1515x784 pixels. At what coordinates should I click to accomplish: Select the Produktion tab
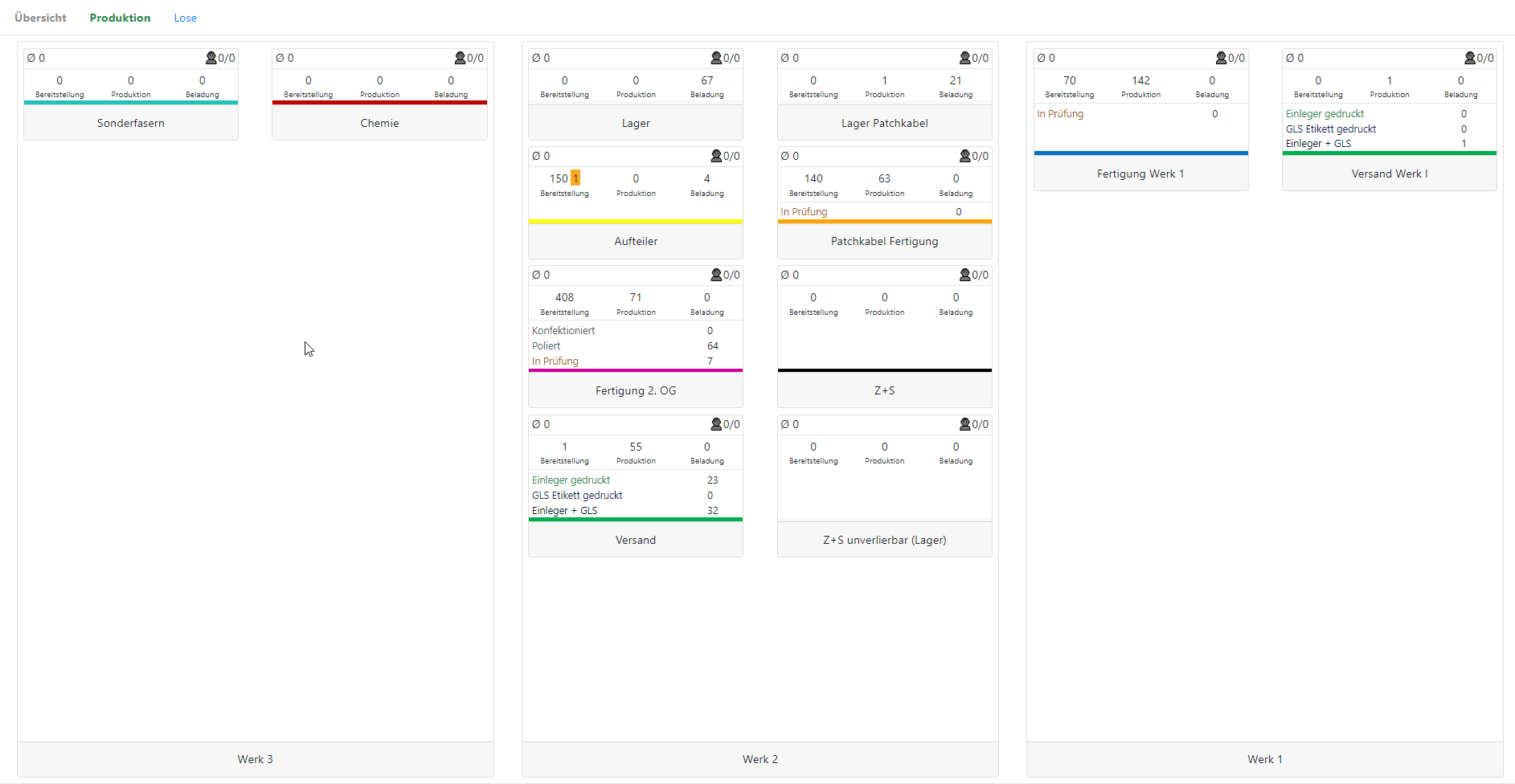[120, 18]
